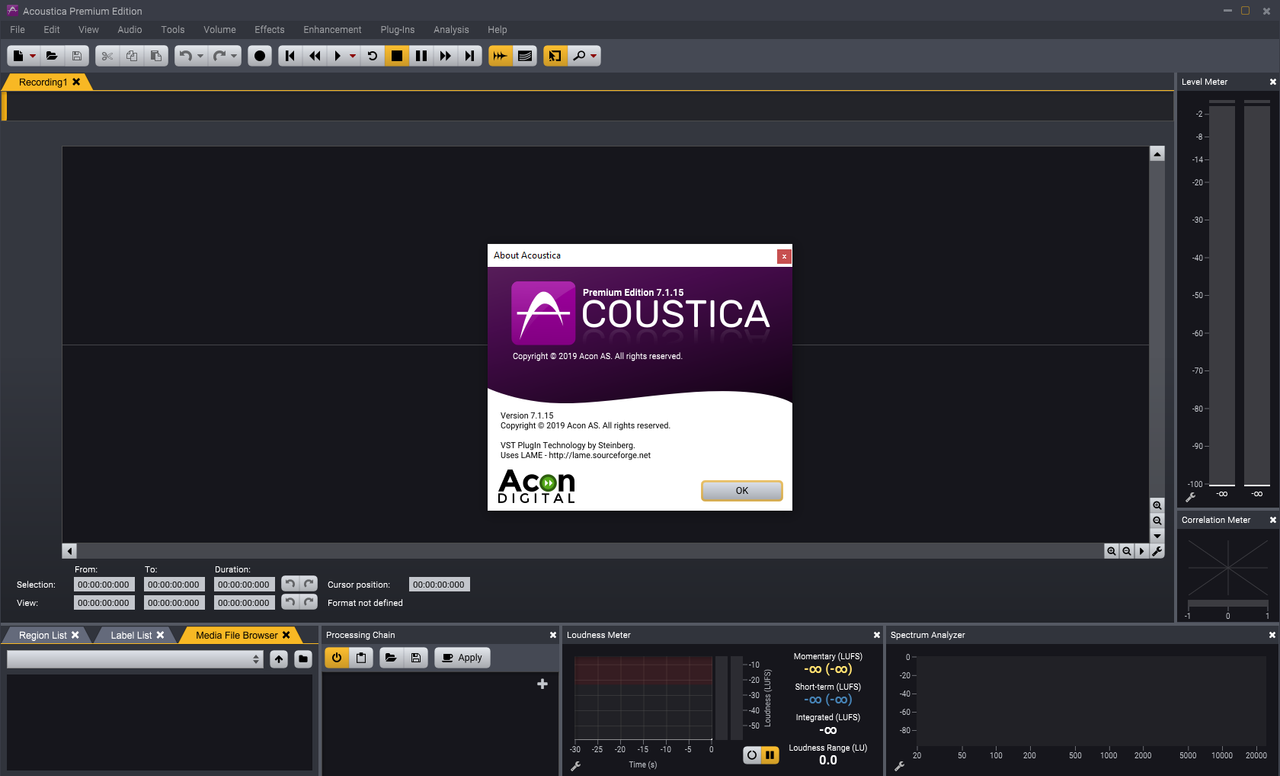The width and height of the screenshot is (1280, 776).
Task: Click the Selection From time field
Action: click(104, 585)
